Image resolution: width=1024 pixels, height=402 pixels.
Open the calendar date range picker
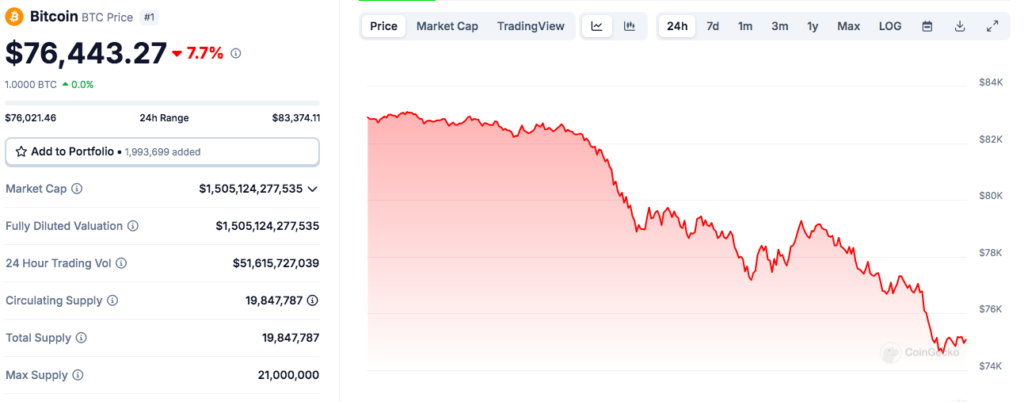coord(927,26)
